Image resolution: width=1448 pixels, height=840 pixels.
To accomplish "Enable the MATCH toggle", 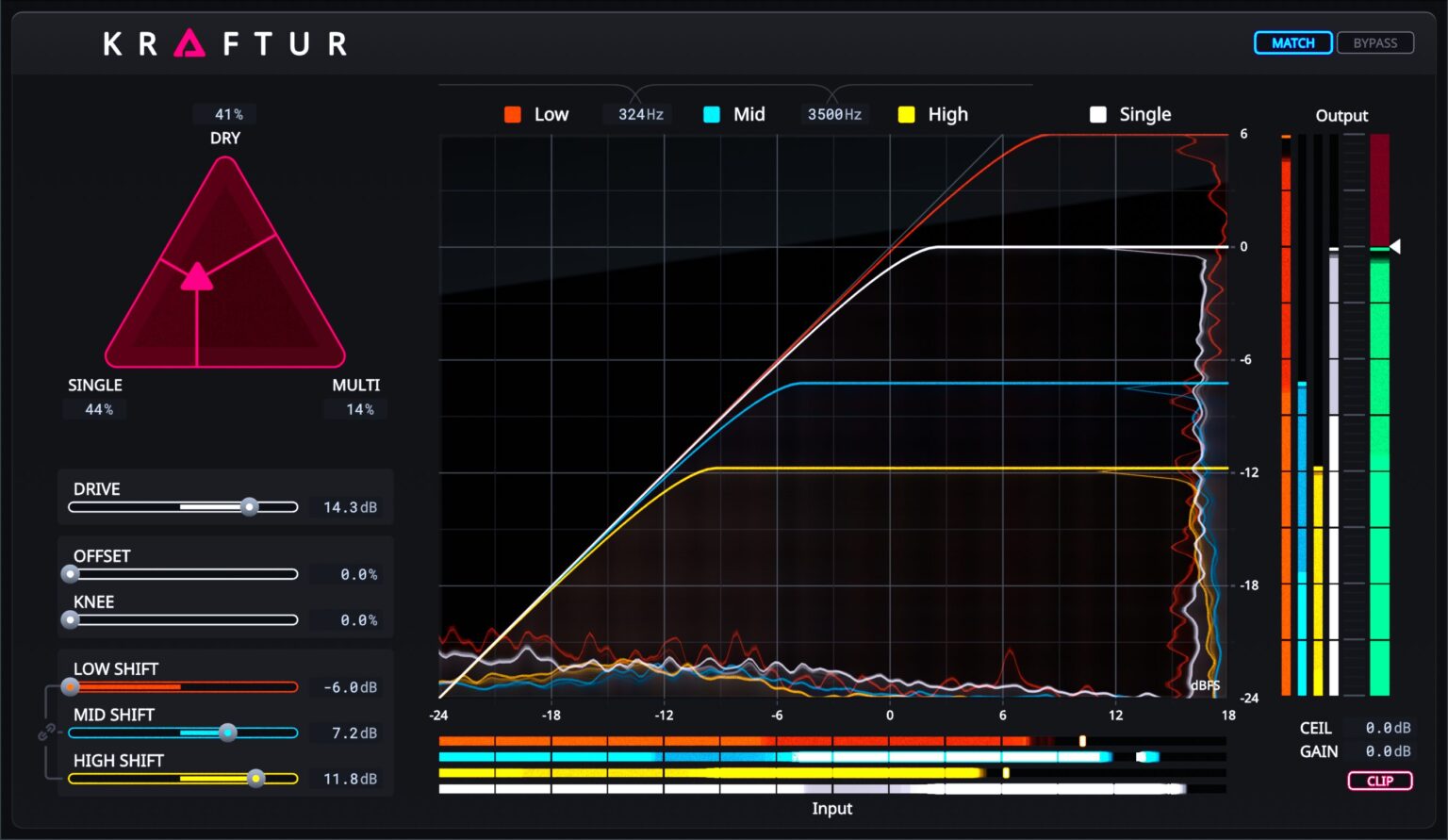I will click(1292, 43).
